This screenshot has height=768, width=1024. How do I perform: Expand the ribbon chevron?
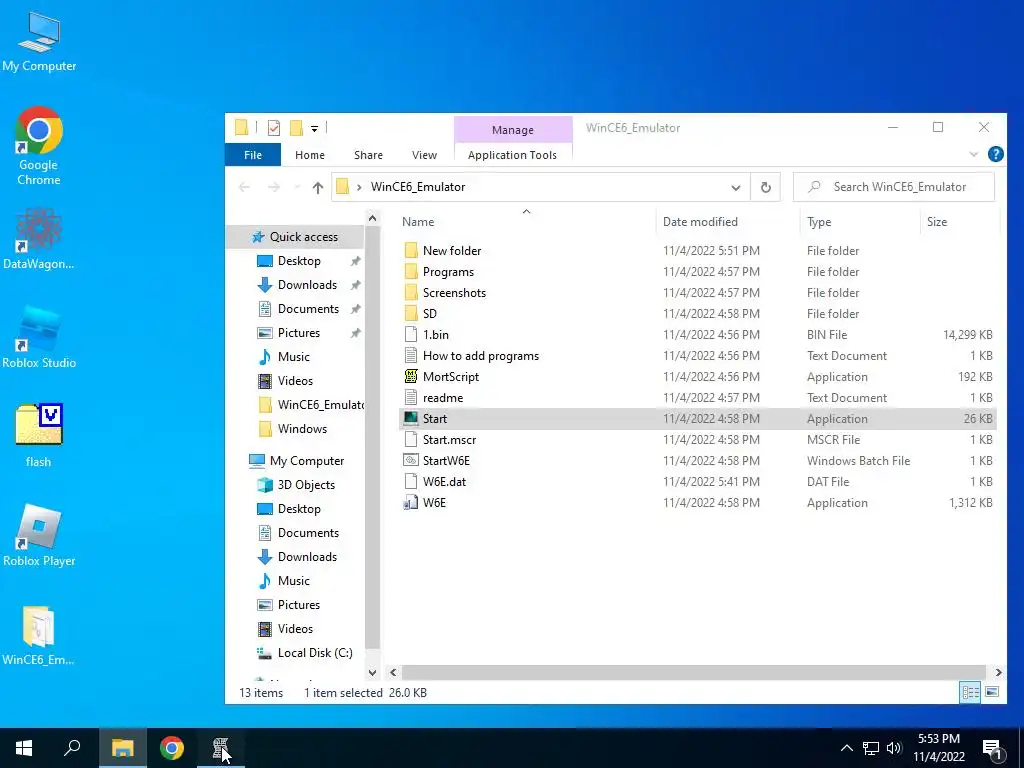[x=973, y=155]
